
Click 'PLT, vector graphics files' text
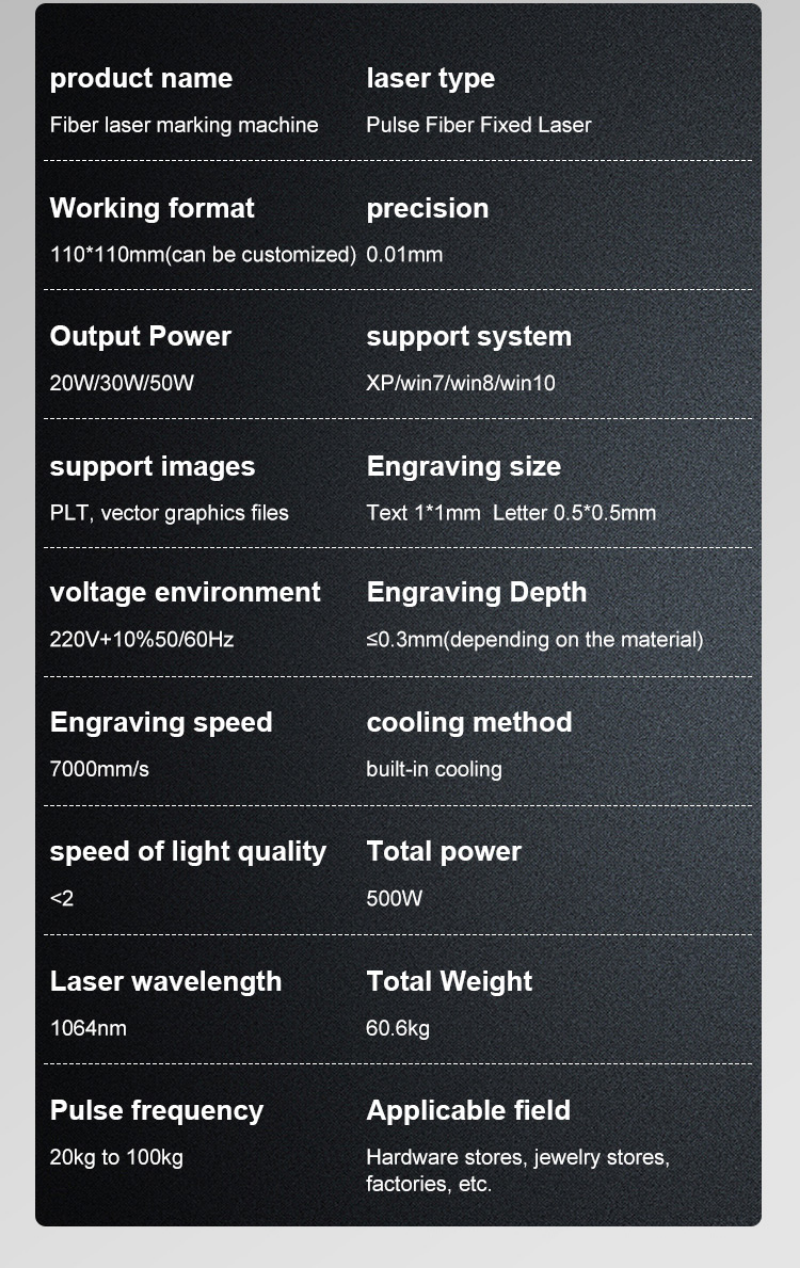tap(169, 513)
